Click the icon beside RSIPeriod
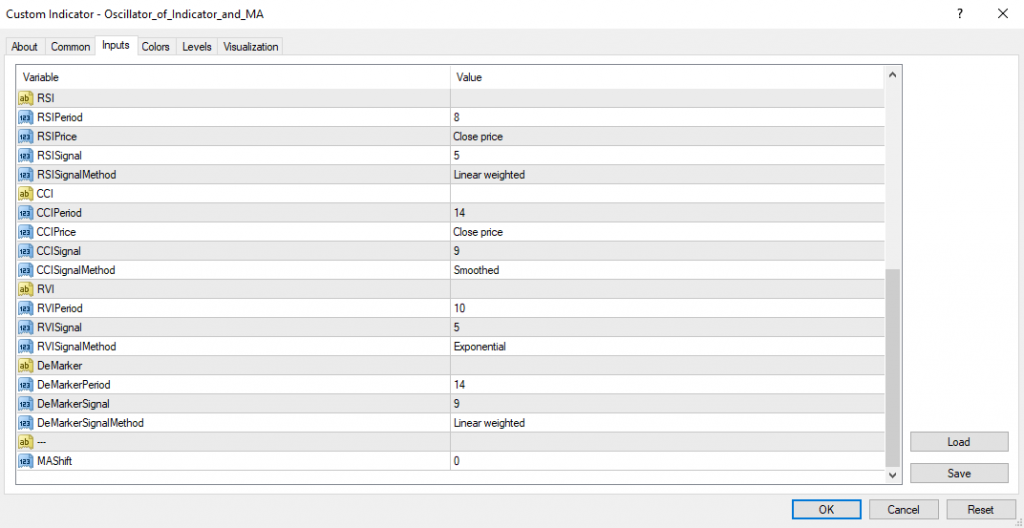 coord(26,117)
